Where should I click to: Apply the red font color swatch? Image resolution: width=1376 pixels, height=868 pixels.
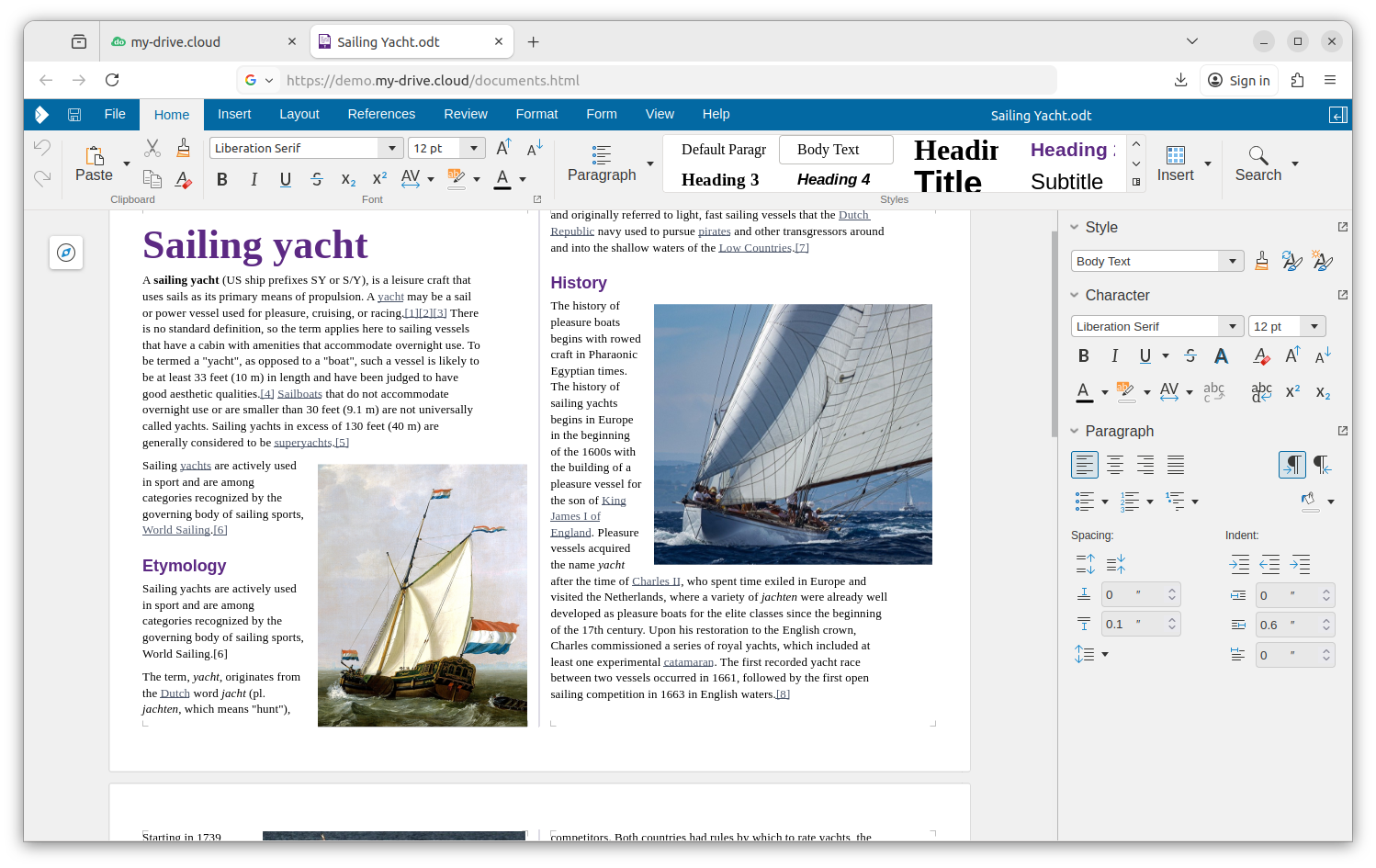point(502,179)
